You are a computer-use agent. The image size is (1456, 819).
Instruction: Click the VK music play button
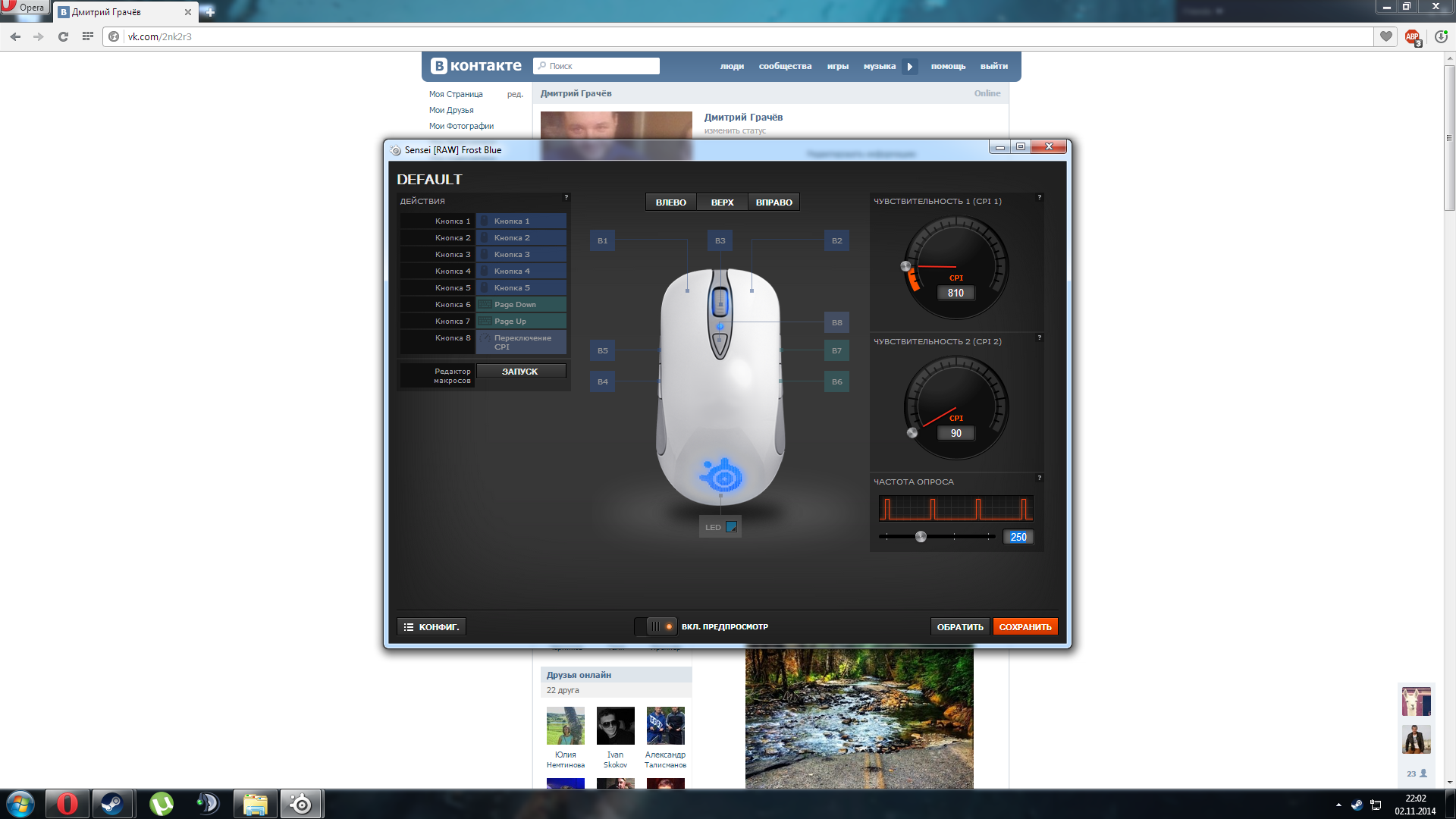pyautogui.click(x=910, y=67)
